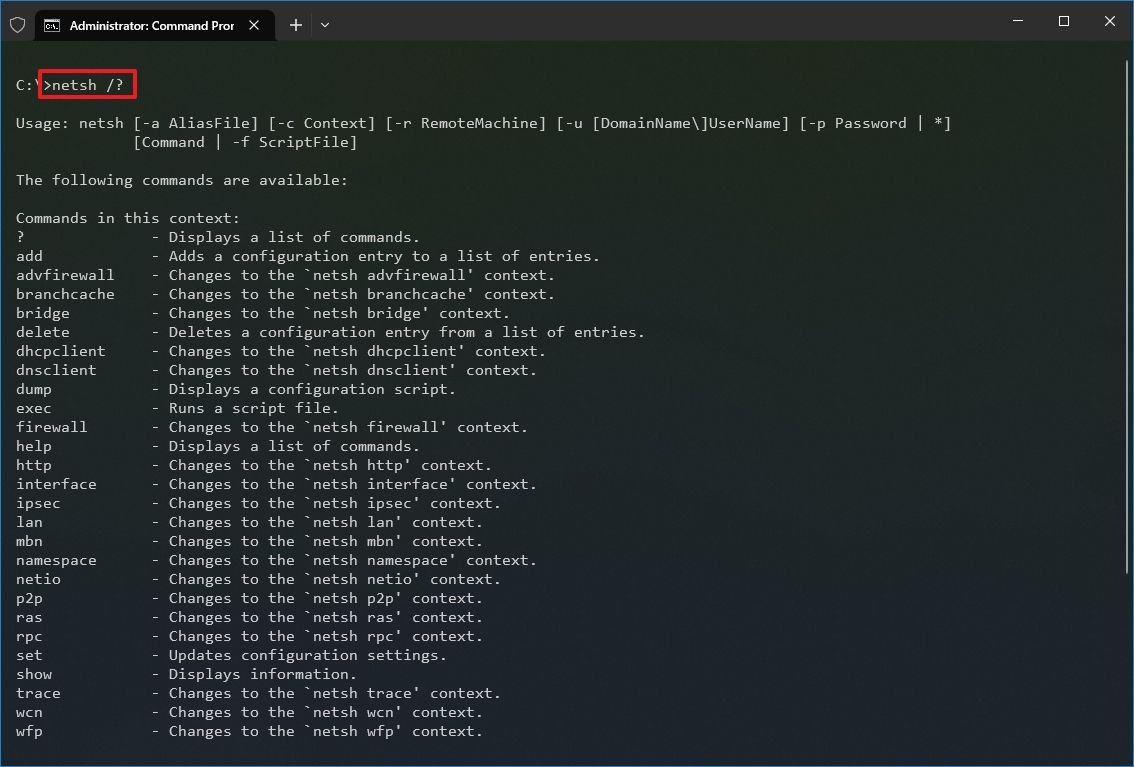Click 'The following commands are available:' line
Screen dimensions: 1134x767
(x=182, y=180)
